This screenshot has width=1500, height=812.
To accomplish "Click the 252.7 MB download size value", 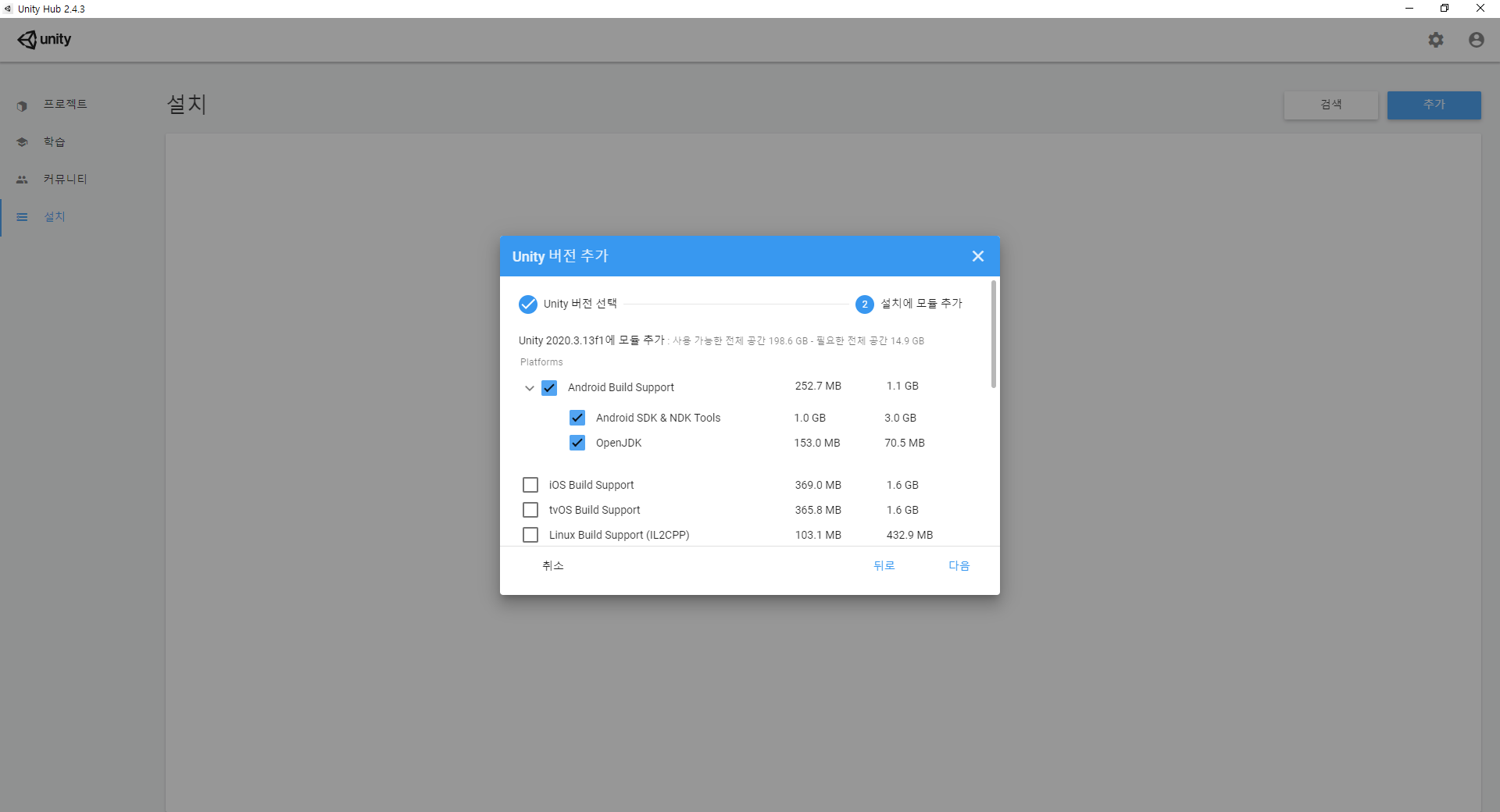I will [x=818, y=386].
